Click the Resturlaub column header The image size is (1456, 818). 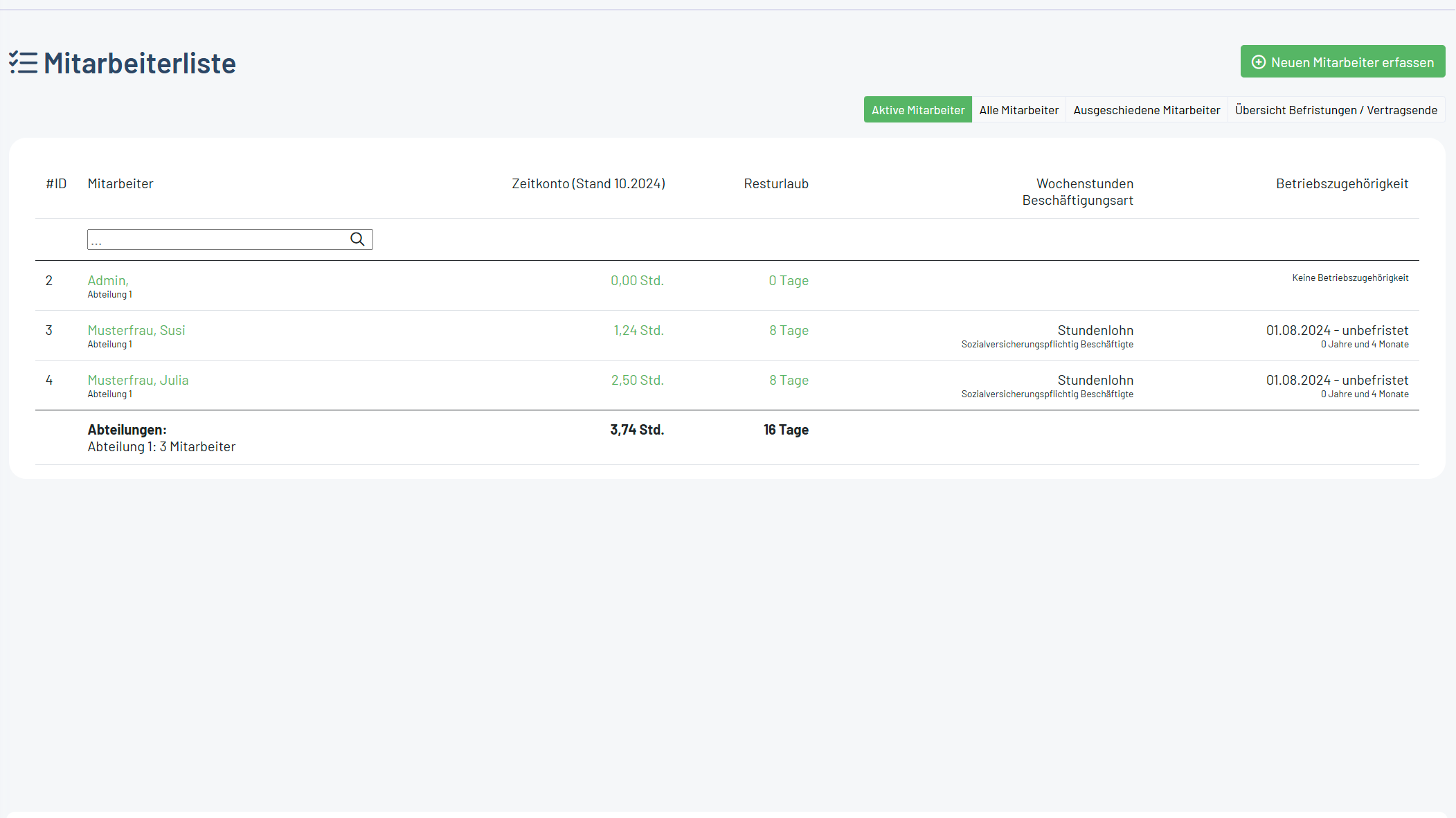pyautogui.click(x=776, y=183)
